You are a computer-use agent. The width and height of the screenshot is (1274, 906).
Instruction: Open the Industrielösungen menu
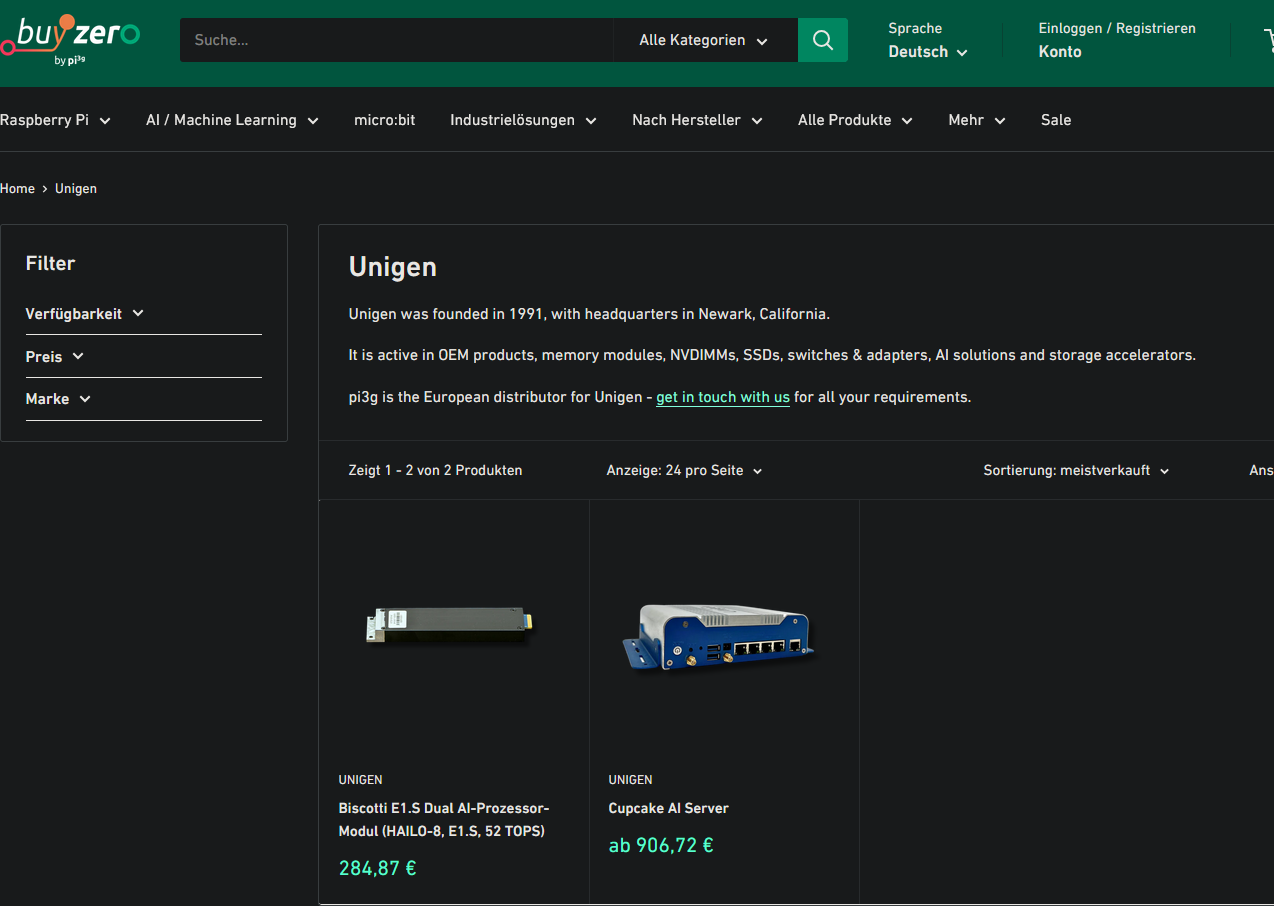523,120
